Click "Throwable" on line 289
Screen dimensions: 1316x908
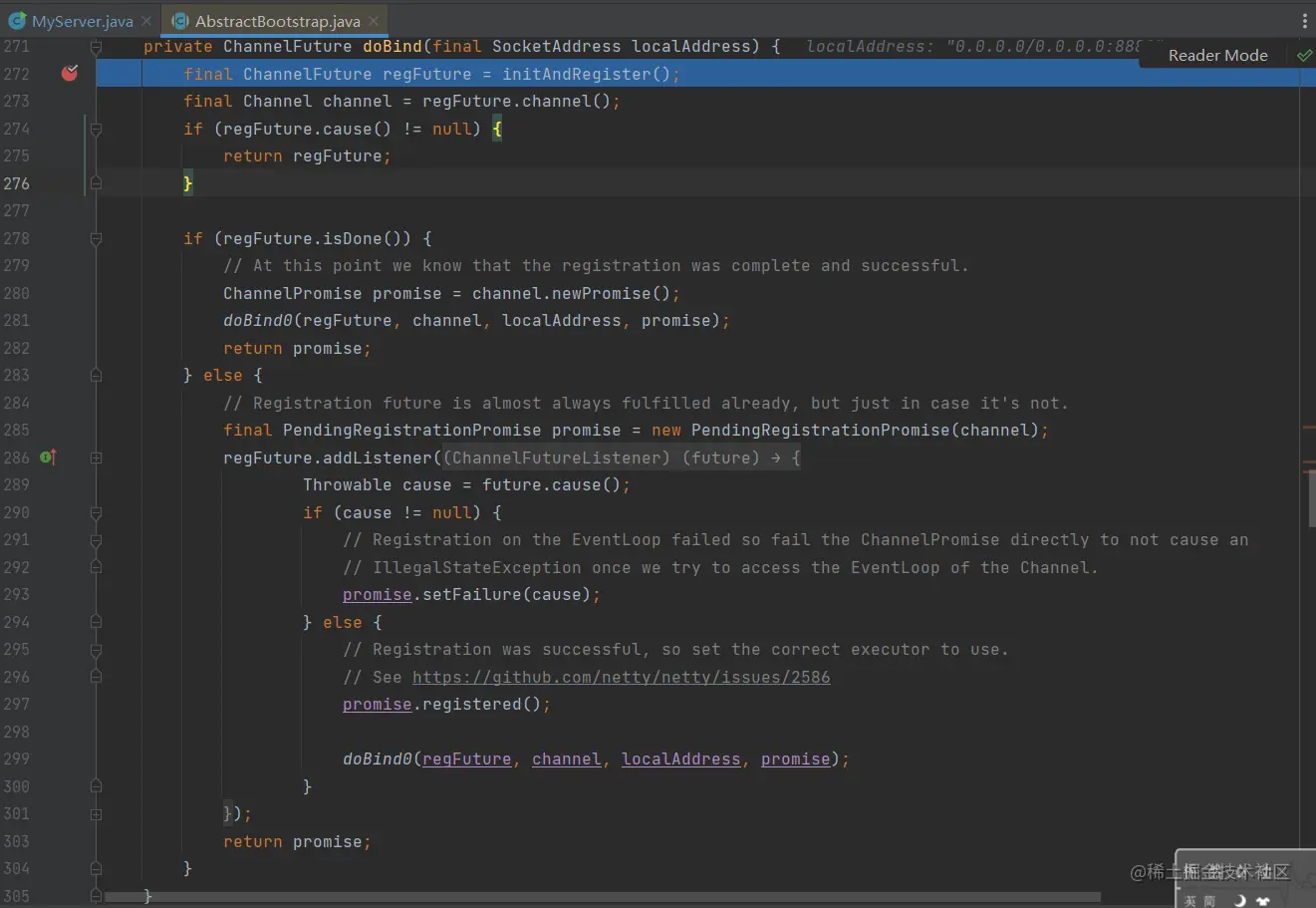pyautogui.click(x=348, y=485)
